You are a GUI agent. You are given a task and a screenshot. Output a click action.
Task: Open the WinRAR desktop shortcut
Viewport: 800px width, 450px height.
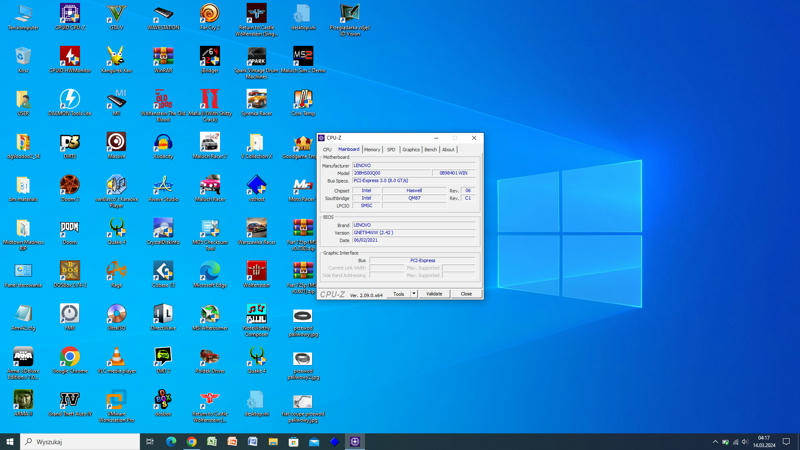163,60
